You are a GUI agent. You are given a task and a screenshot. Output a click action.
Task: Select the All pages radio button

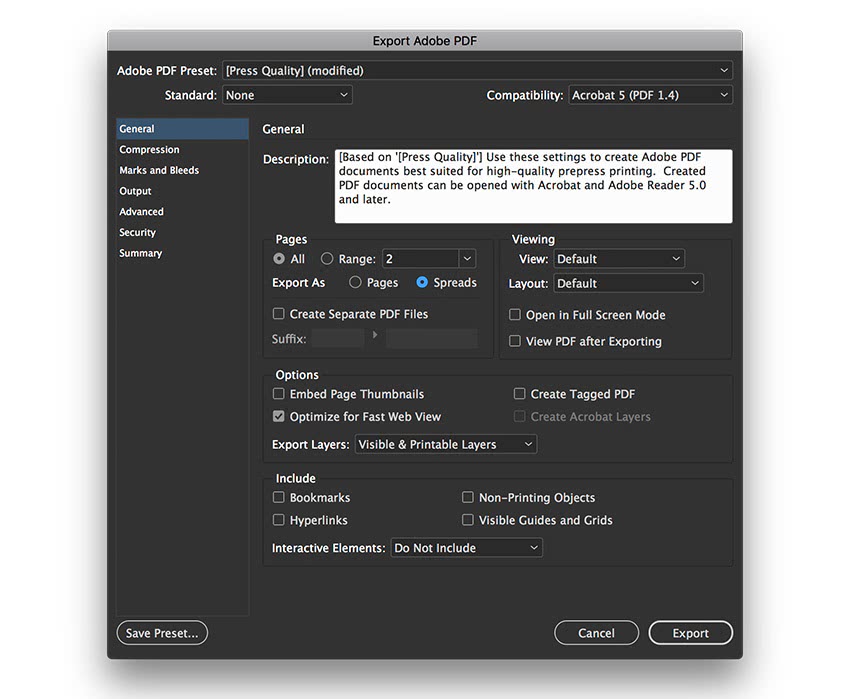(279, 259)
